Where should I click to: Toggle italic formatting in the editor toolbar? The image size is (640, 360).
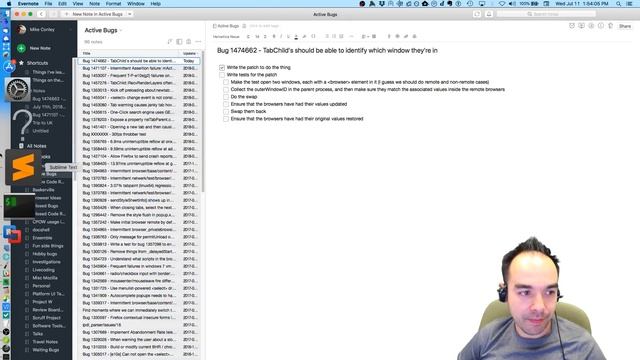point(281,36)
